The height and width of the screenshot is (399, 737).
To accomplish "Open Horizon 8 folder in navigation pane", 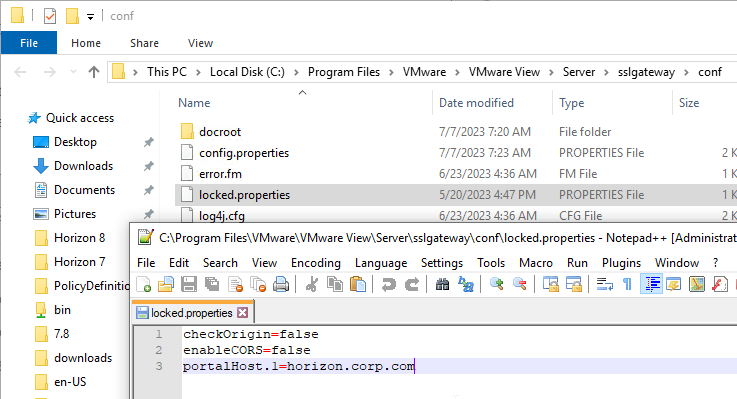I will (x=79, y=238).
